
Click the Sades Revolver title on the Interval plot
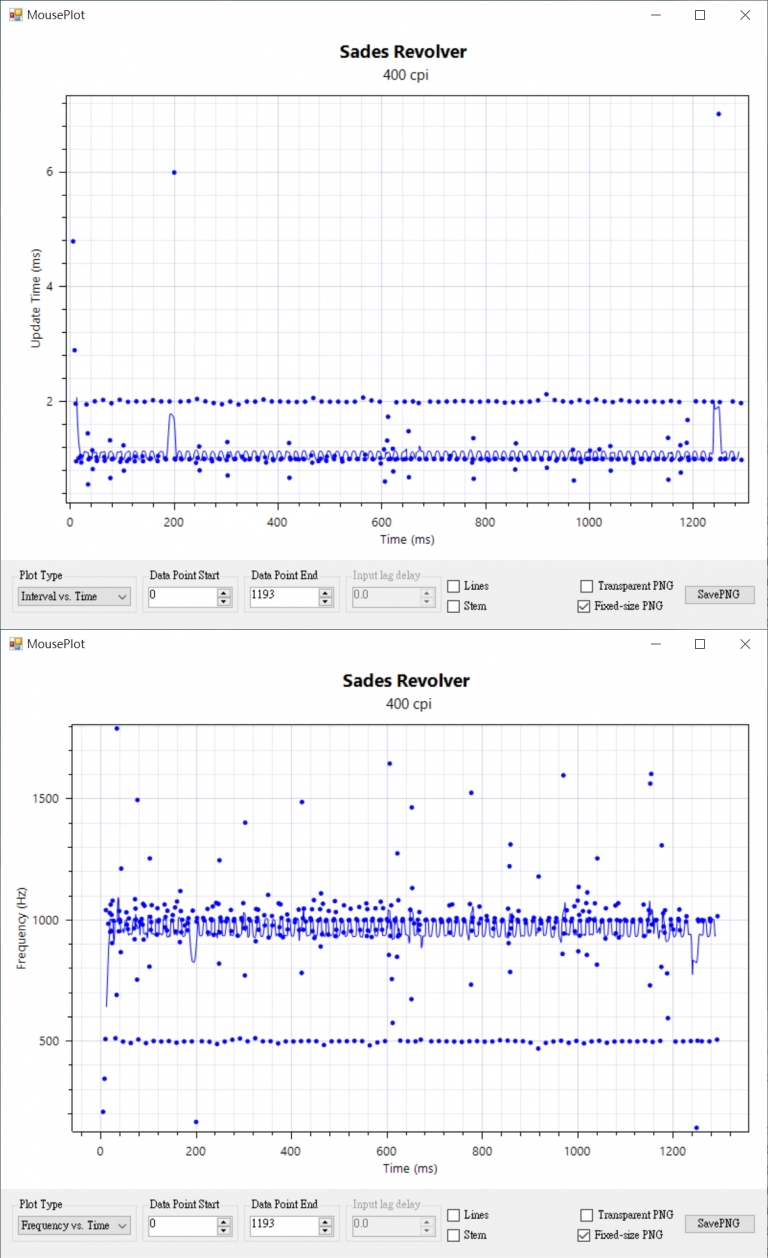[402, 52]
